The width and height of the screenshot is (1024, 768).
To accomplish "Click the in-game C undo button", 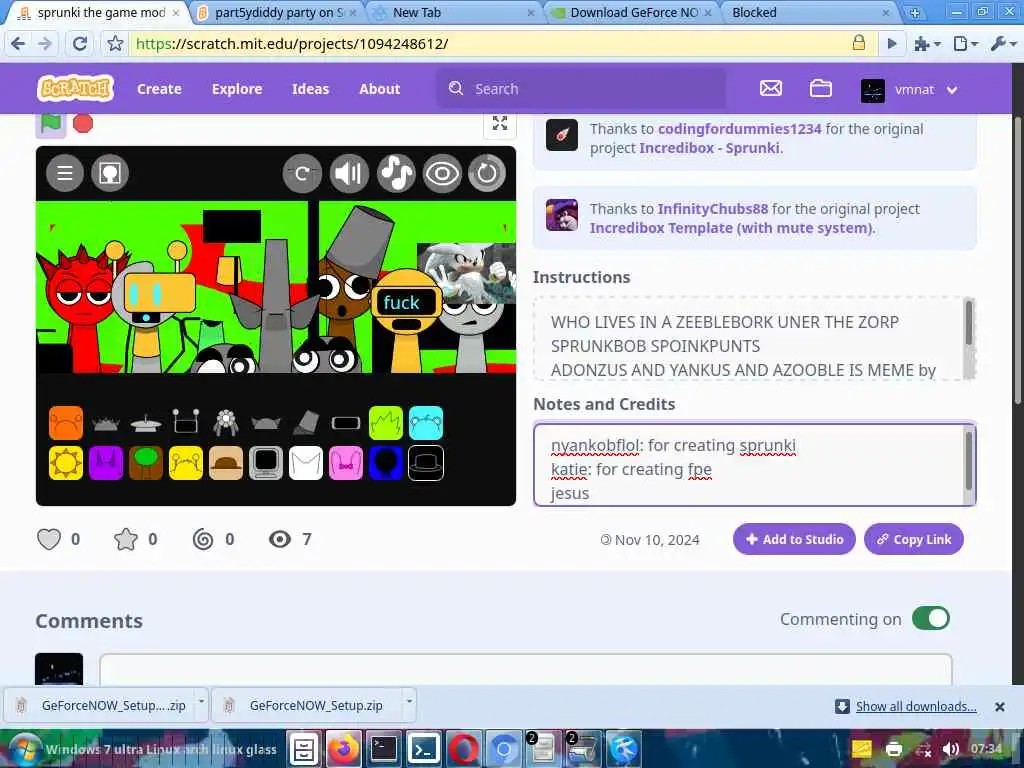I will click(x=302, y=174).
